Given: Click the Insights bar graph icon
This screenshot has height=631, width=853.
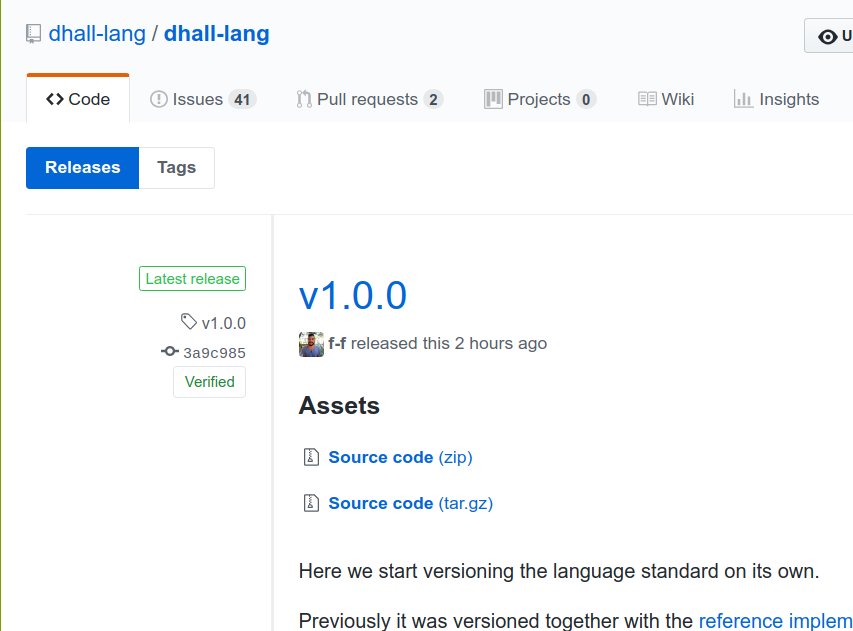Looking at the screenshot, I should 743,99.
